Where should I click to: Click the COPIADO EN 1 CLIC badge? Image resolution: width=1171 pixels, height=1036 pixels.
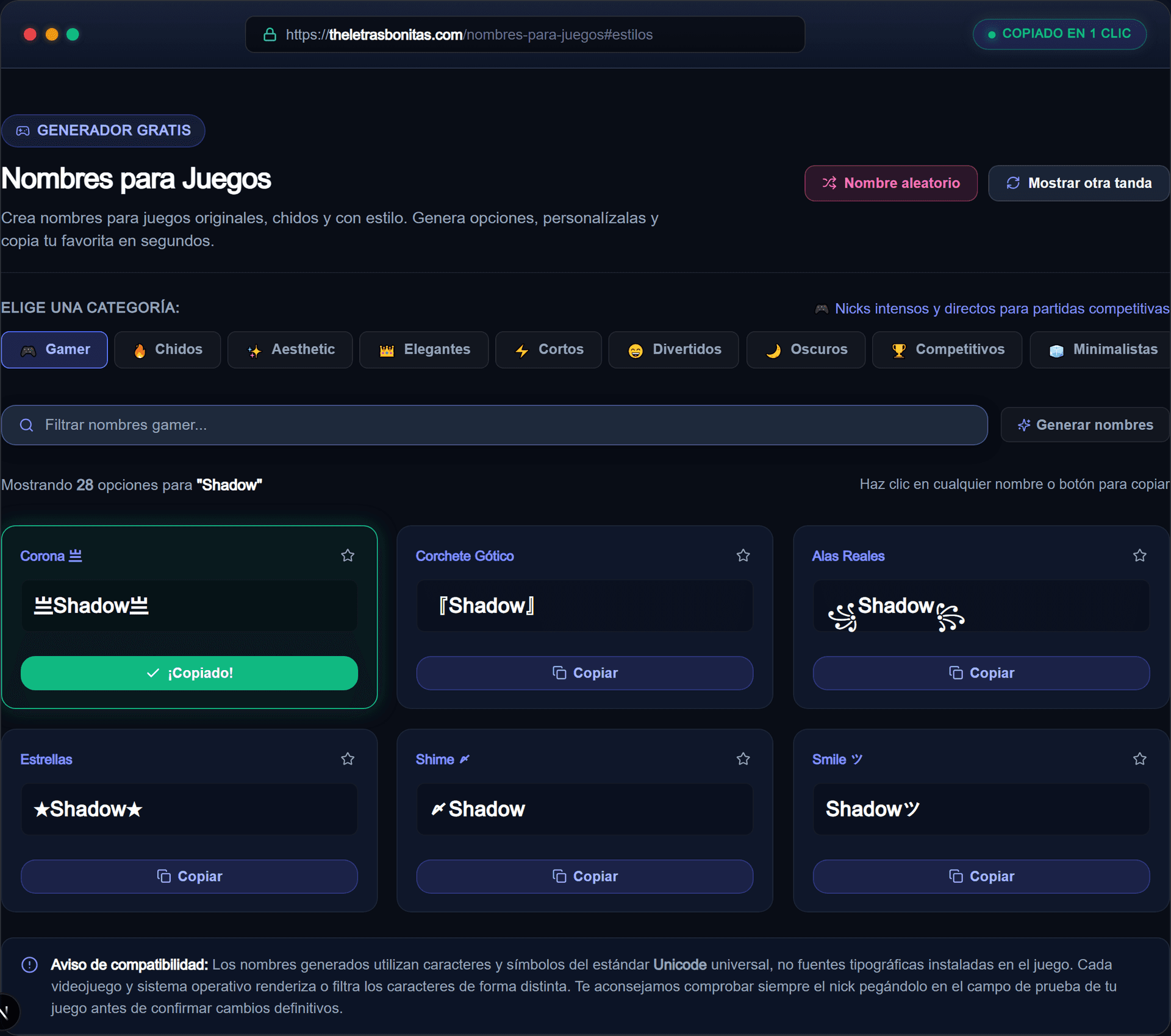tap(1059, 34)
